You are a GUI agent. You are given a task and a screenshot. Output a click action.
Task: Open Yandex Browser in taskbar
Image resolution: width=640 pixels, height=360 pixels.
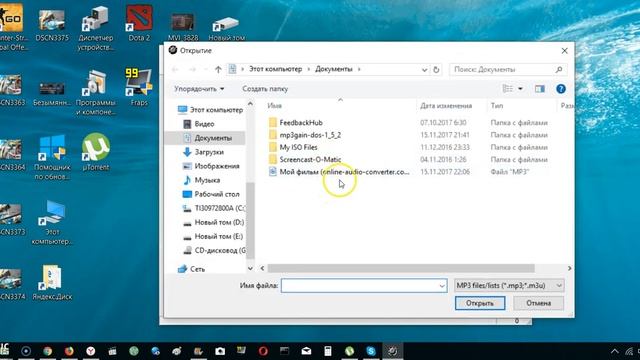(91, 351)
